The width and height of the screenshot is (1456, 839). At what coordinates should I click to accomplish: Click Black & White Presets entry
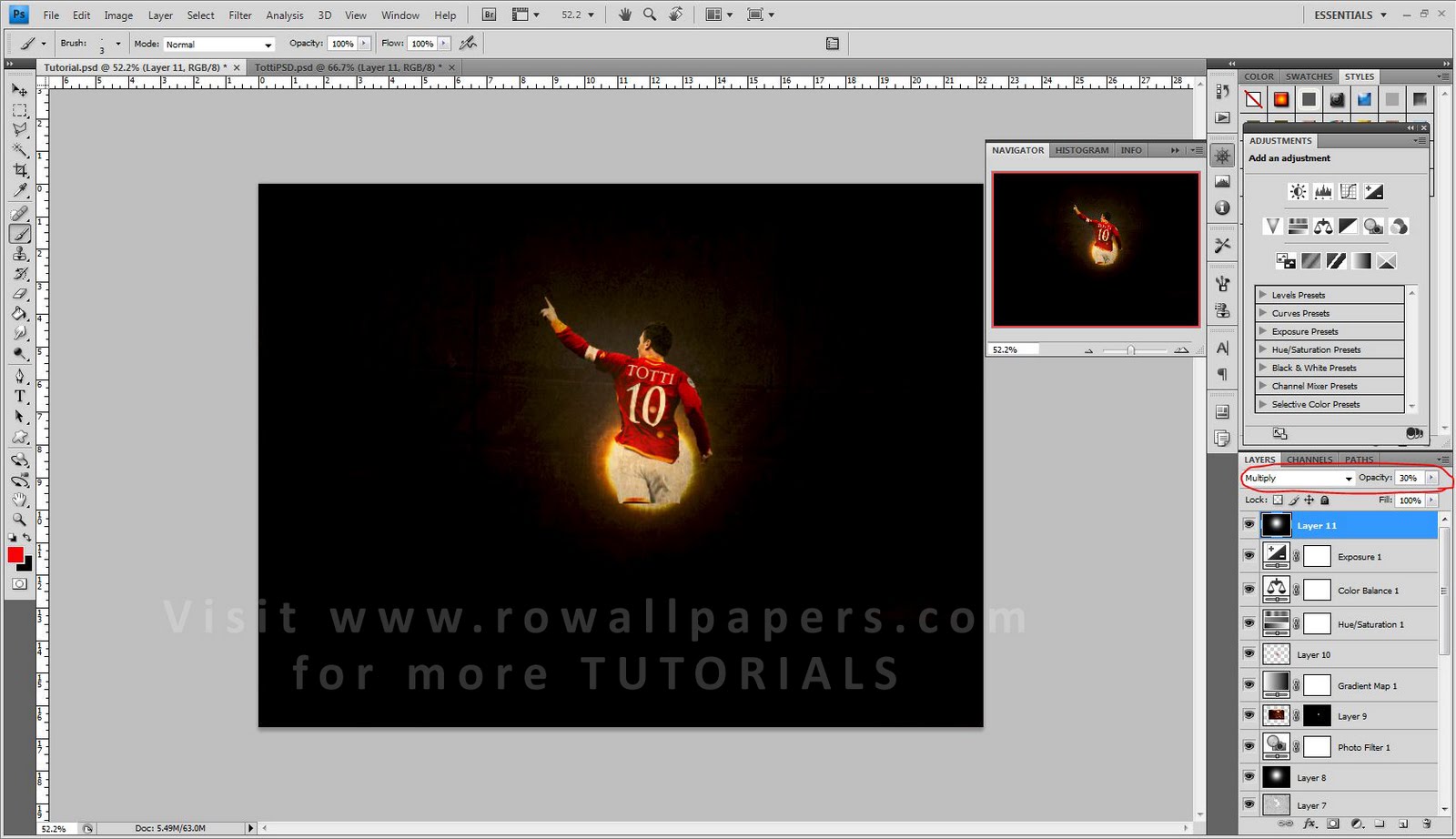click(x=1330, y=368)
